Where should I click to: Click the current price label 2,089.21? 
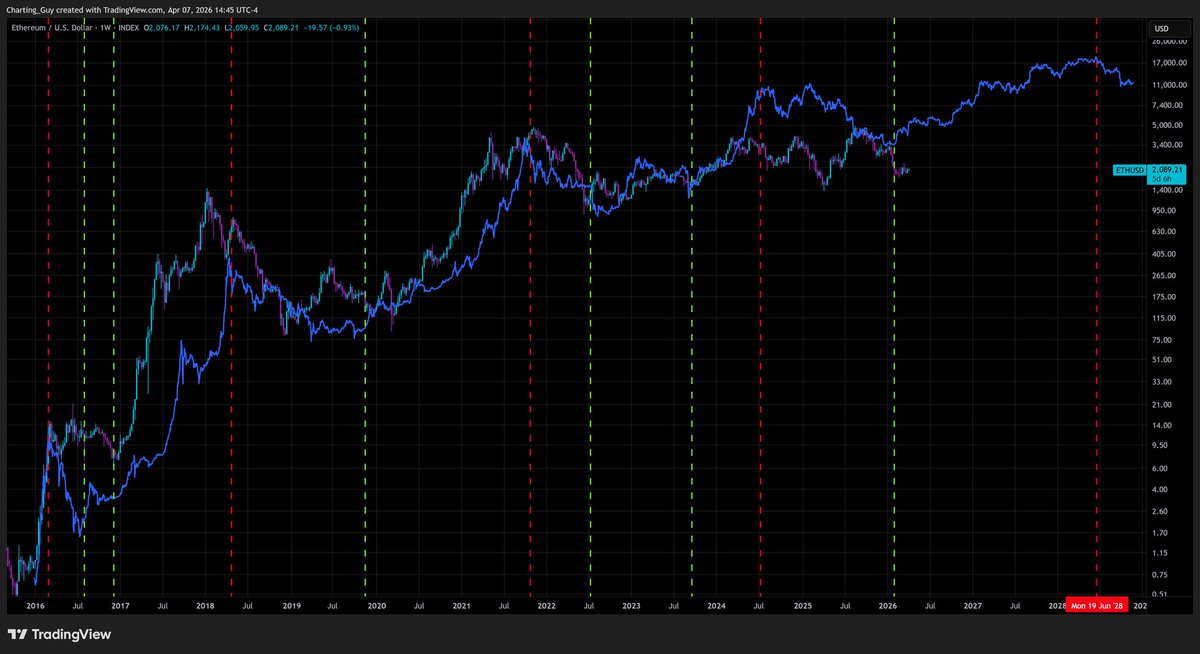coord(1166,170)
